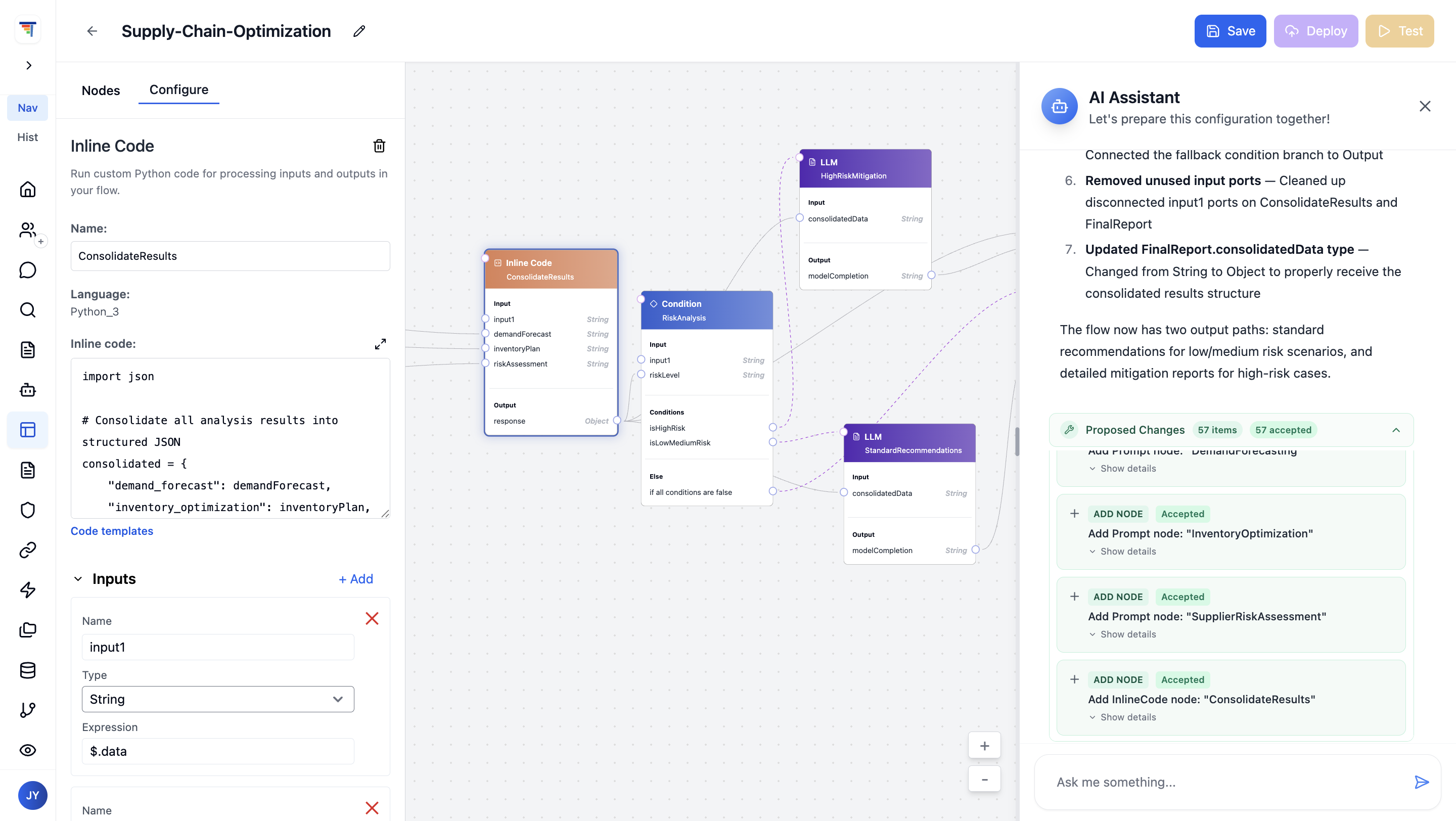1456x821 pixels.
Task: Show details for InventoryOptimization node
Action: [1122, 552]
